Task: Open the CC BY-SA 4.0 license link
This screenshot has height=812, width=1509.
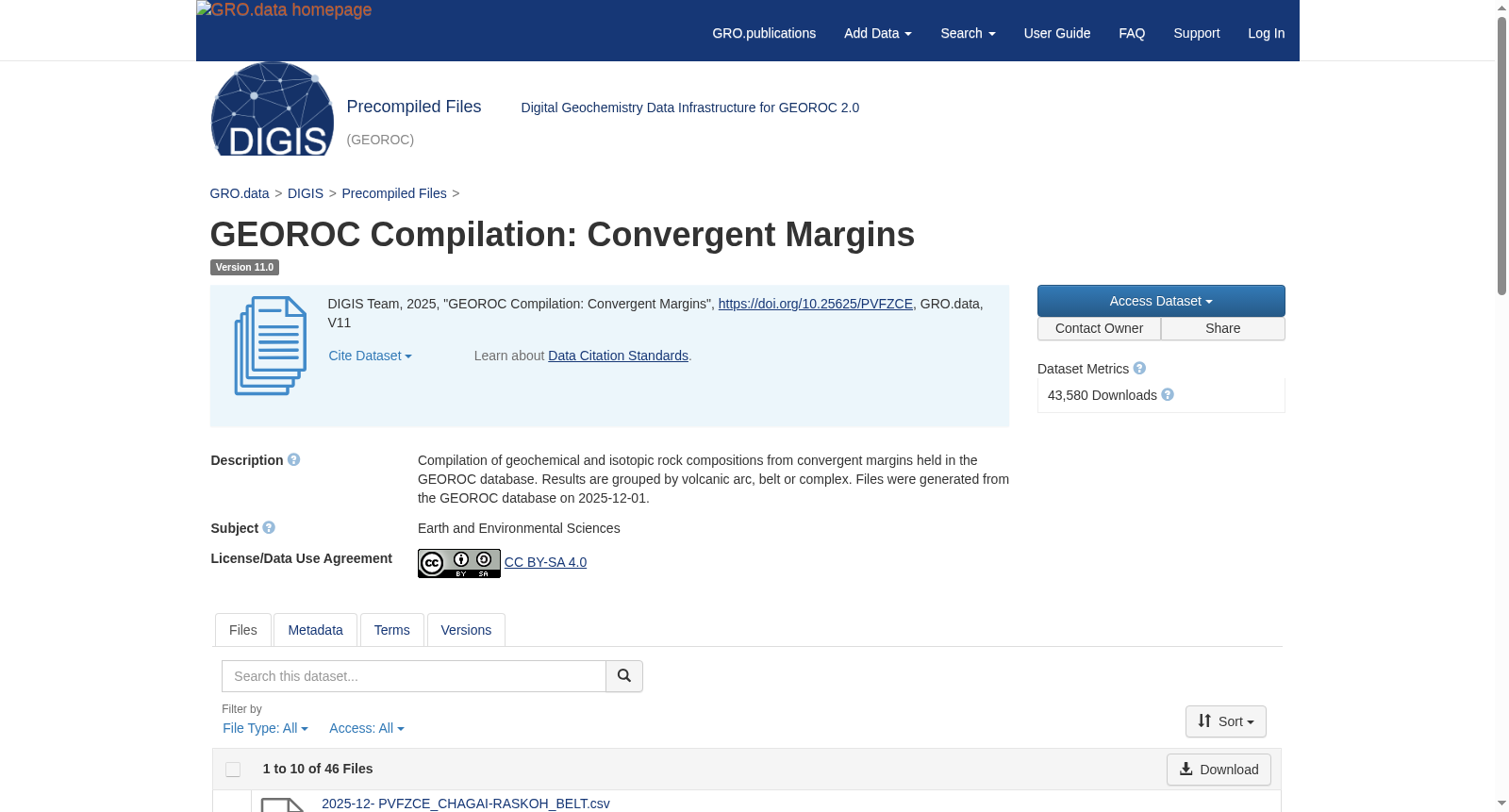Action: [545, 562]
